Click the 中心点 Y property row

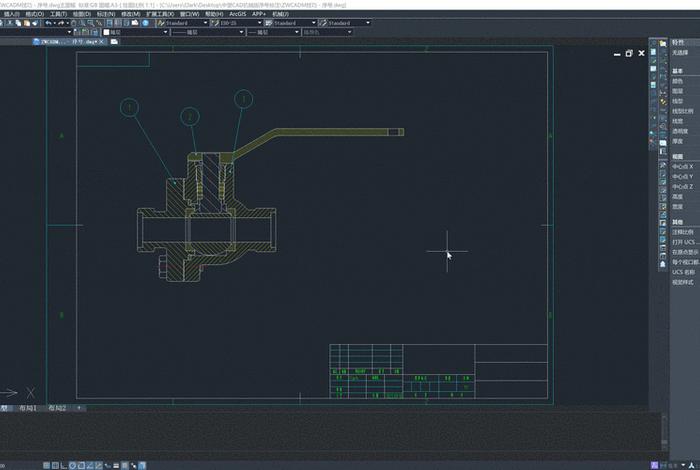tap(685, 177)
